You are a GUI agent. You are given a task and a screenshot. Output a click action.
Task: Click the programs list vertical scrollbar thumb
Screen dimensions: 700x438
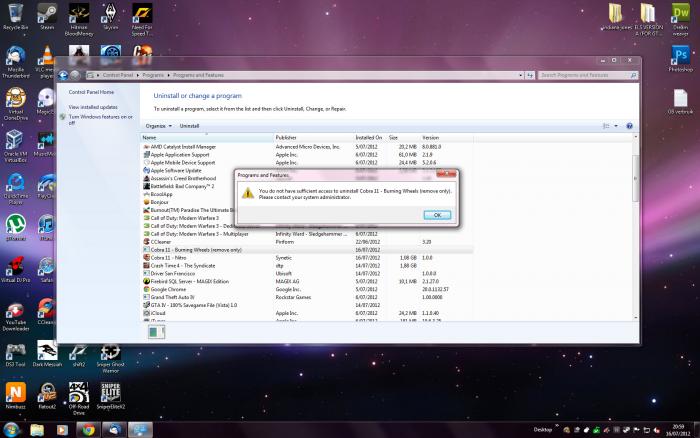point(635,178)
